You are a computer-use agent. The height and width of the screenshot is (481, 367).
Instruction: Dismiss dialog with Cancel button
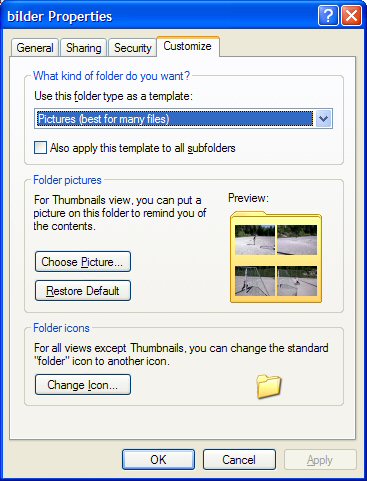239,460
